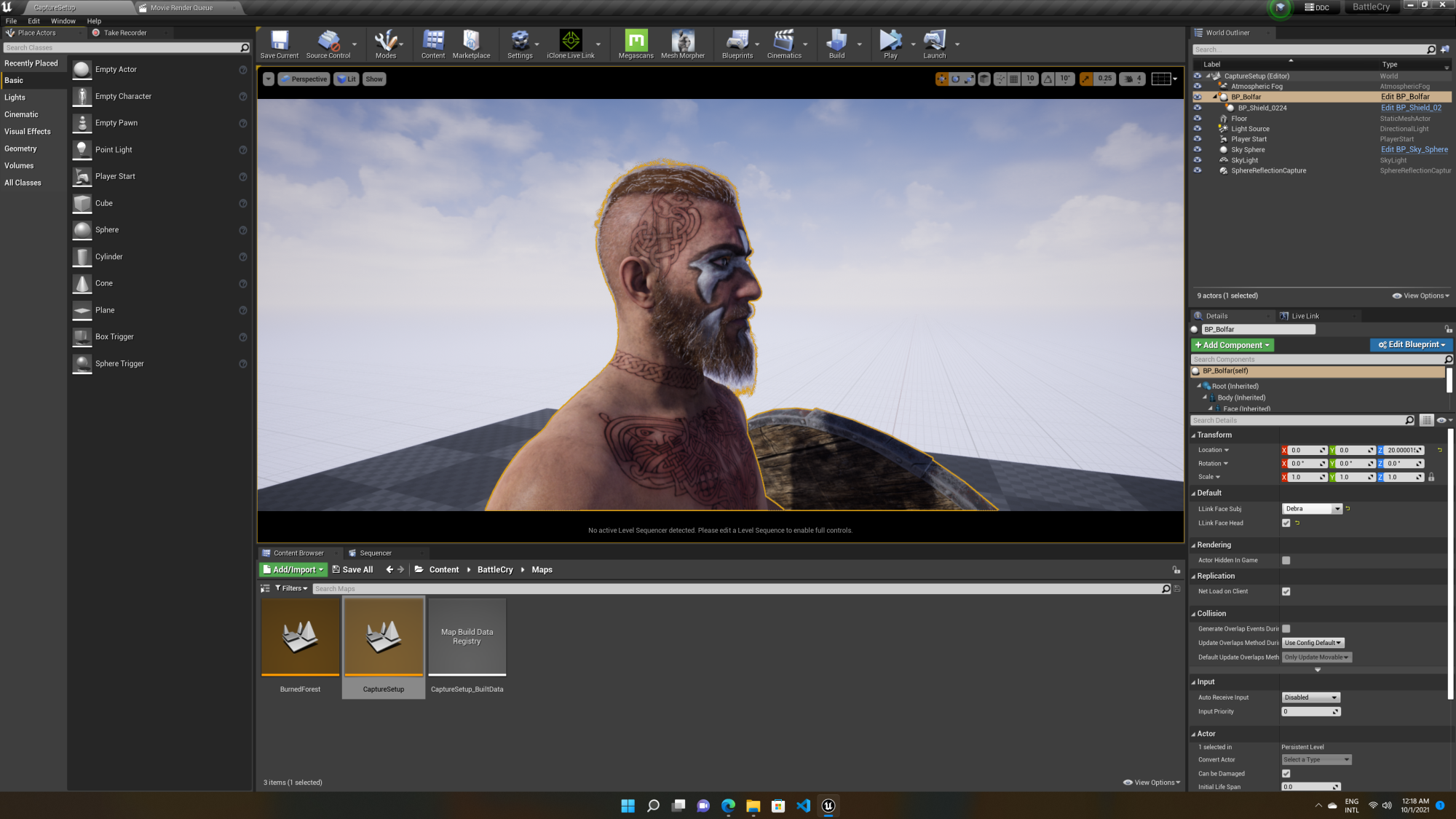The height and width of the screenshot is (819, 1456).
Task: Click the Build toolbar icon
Action: [x=837, y=44]
